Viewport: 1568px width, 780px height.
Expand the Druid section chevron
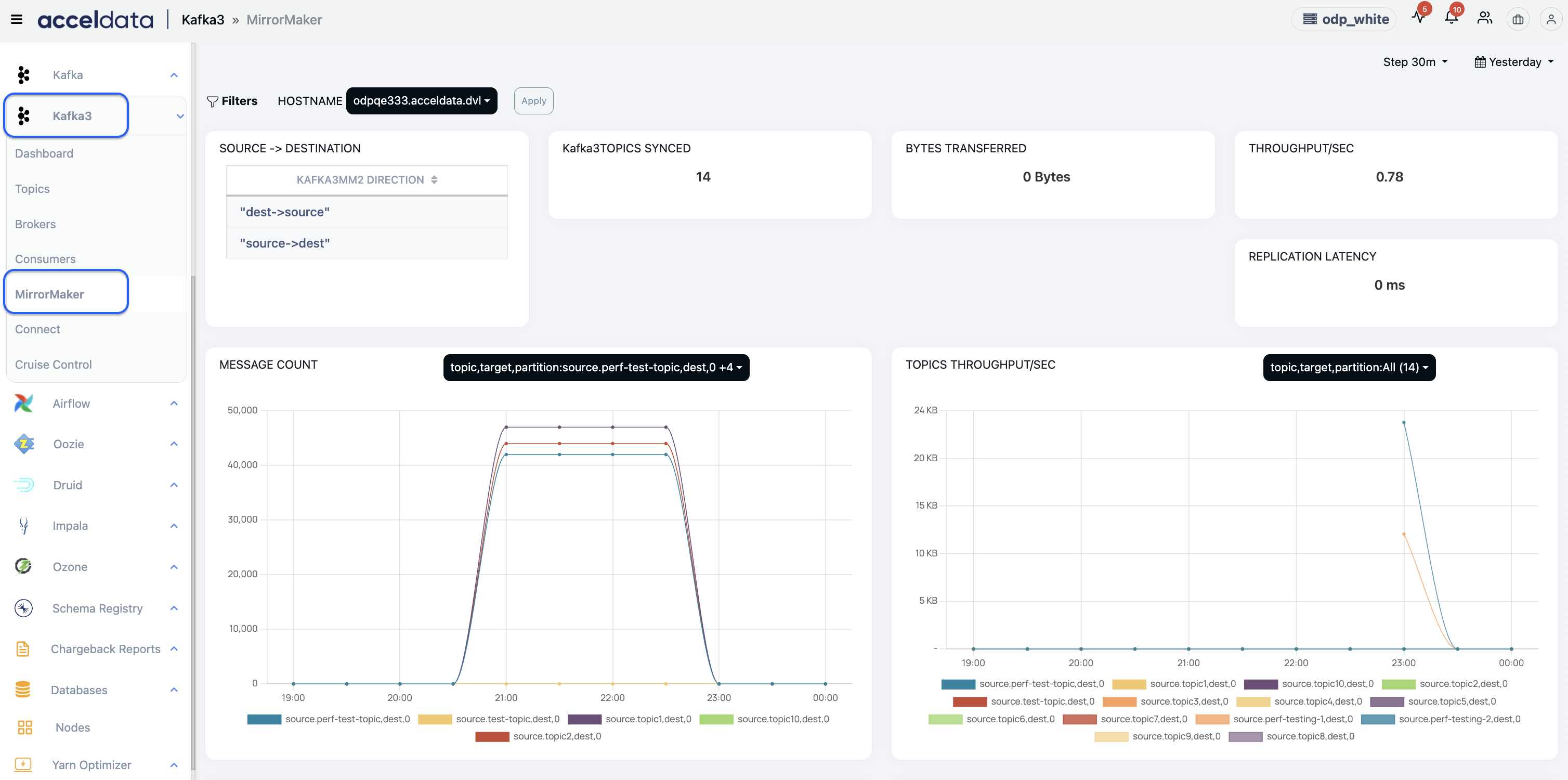174,485
